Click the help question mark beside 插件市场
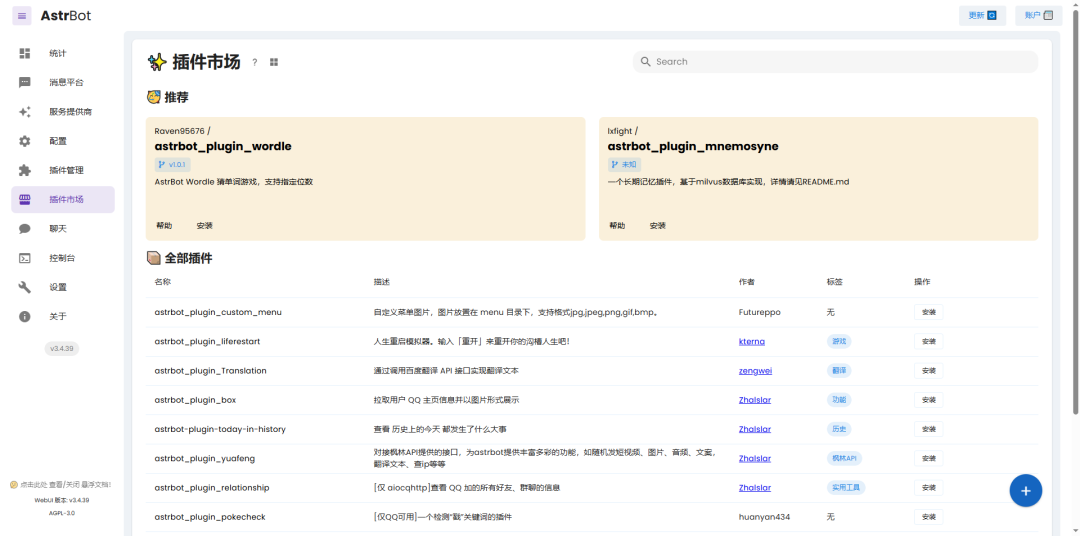1080x536 pixels. coord(254,62)
